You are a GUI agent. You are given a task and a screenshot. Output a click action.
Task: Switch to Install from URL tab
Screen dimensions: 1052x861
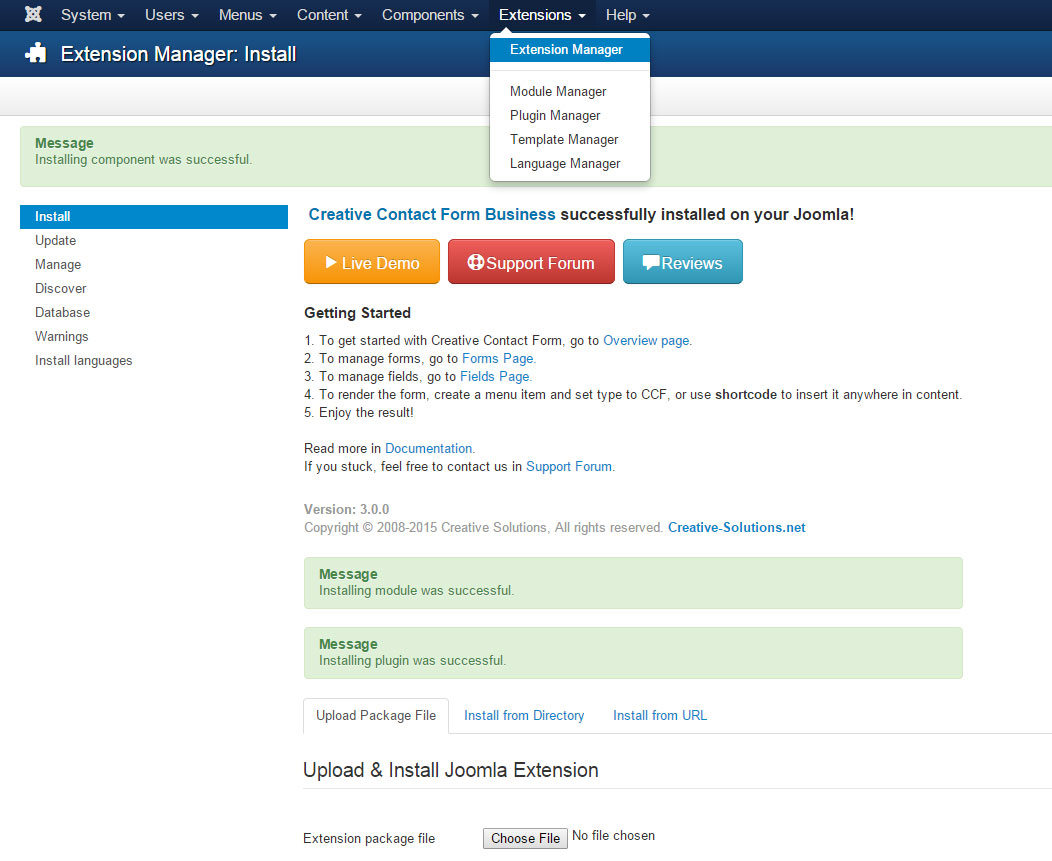click(660, 716)
